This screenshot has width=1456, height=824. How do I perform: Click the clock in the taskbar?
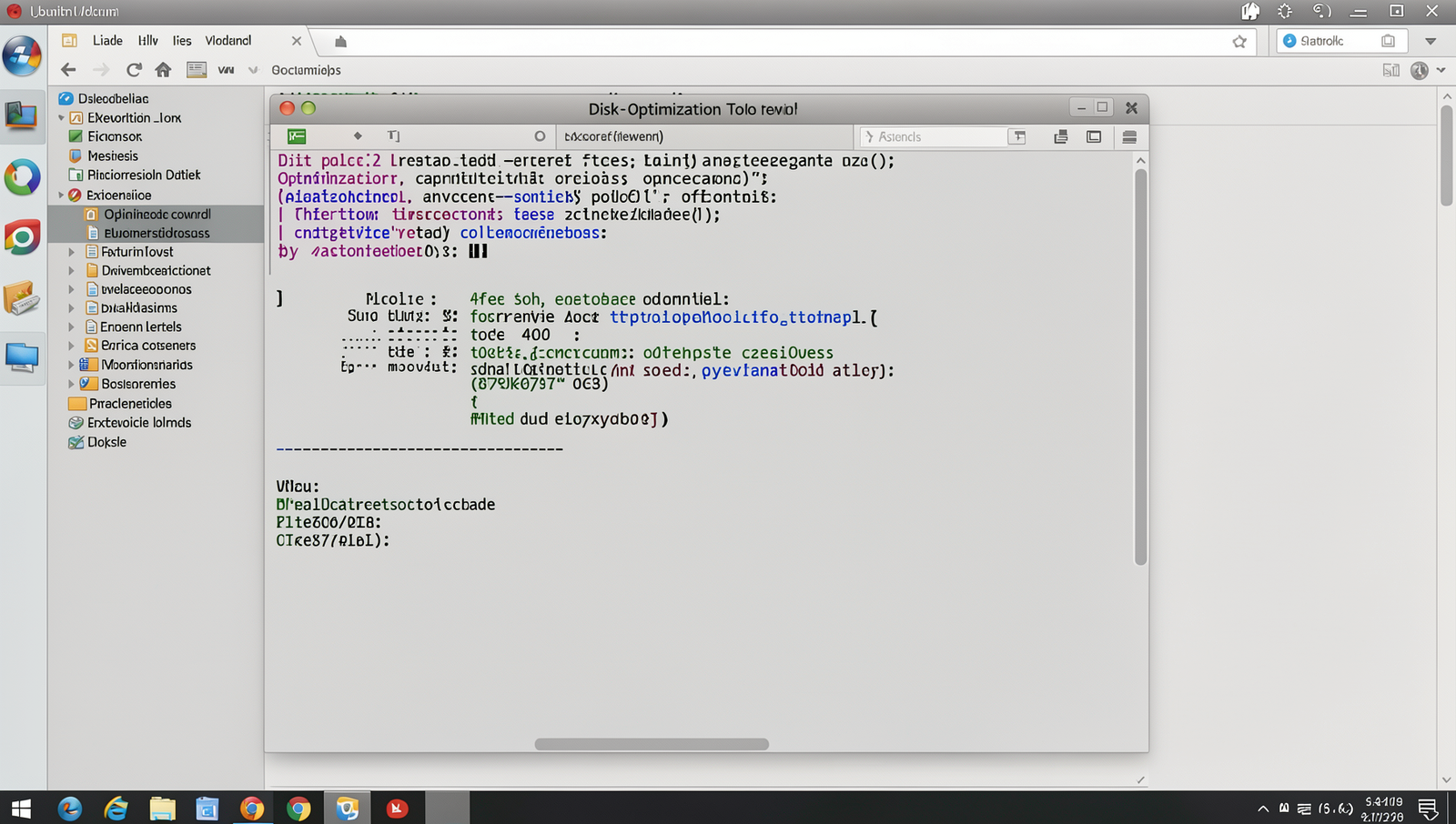[x=1383, y=809]
